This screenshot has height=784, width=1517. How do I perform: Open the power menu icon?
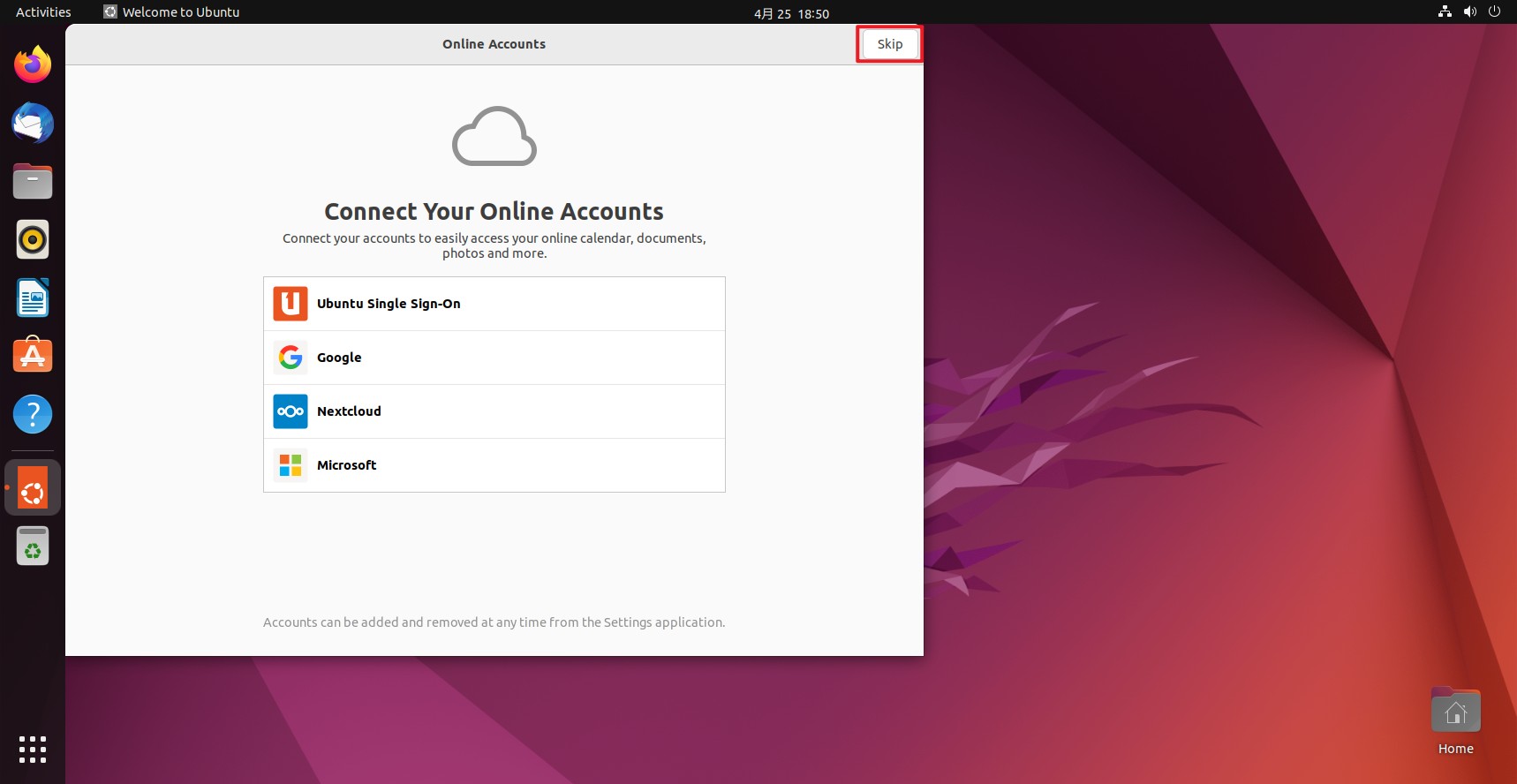[1494, 11]
